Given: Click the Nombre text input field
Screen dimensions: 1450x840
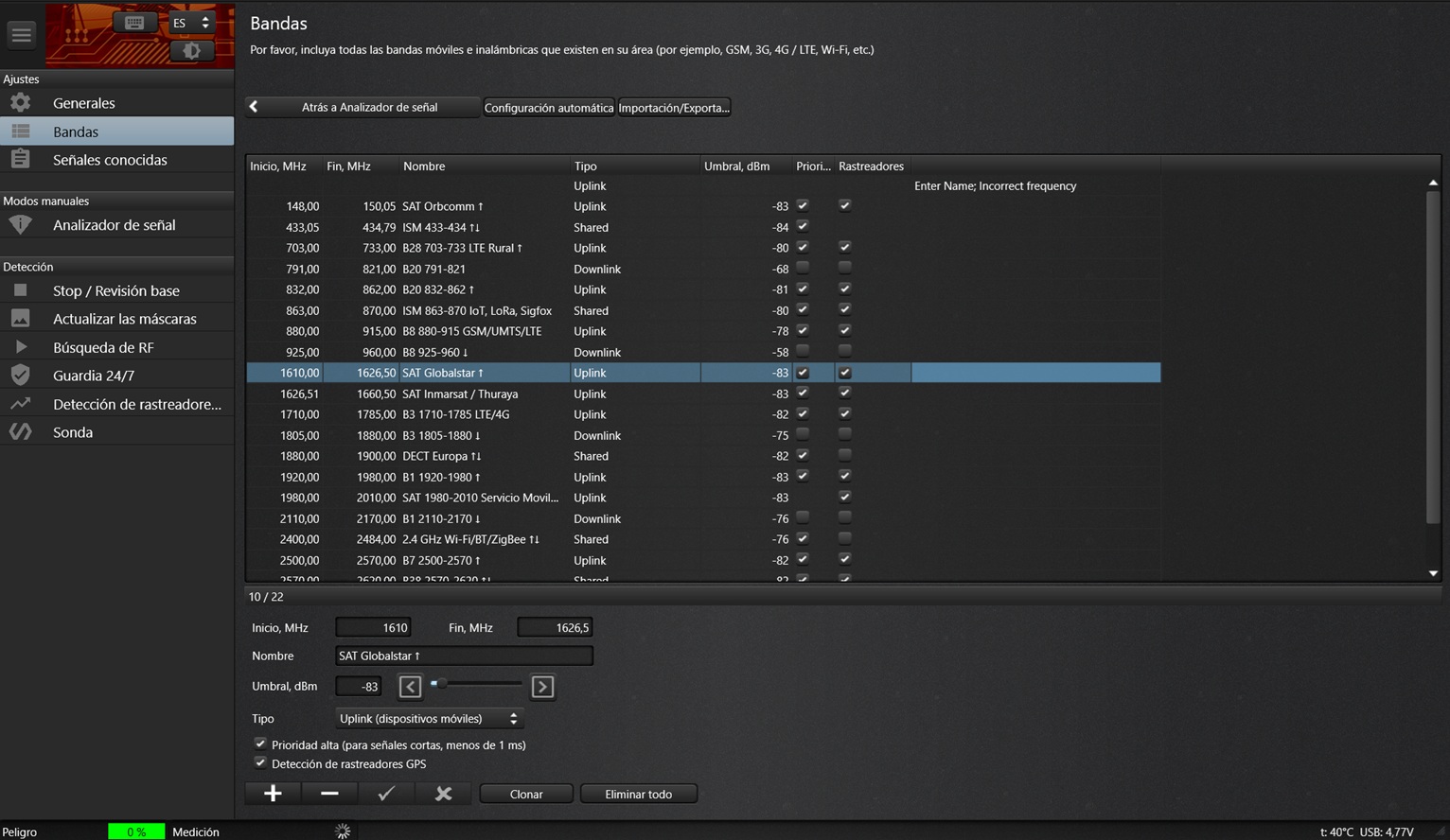Looking at the screenshot, I should point(464,656).
